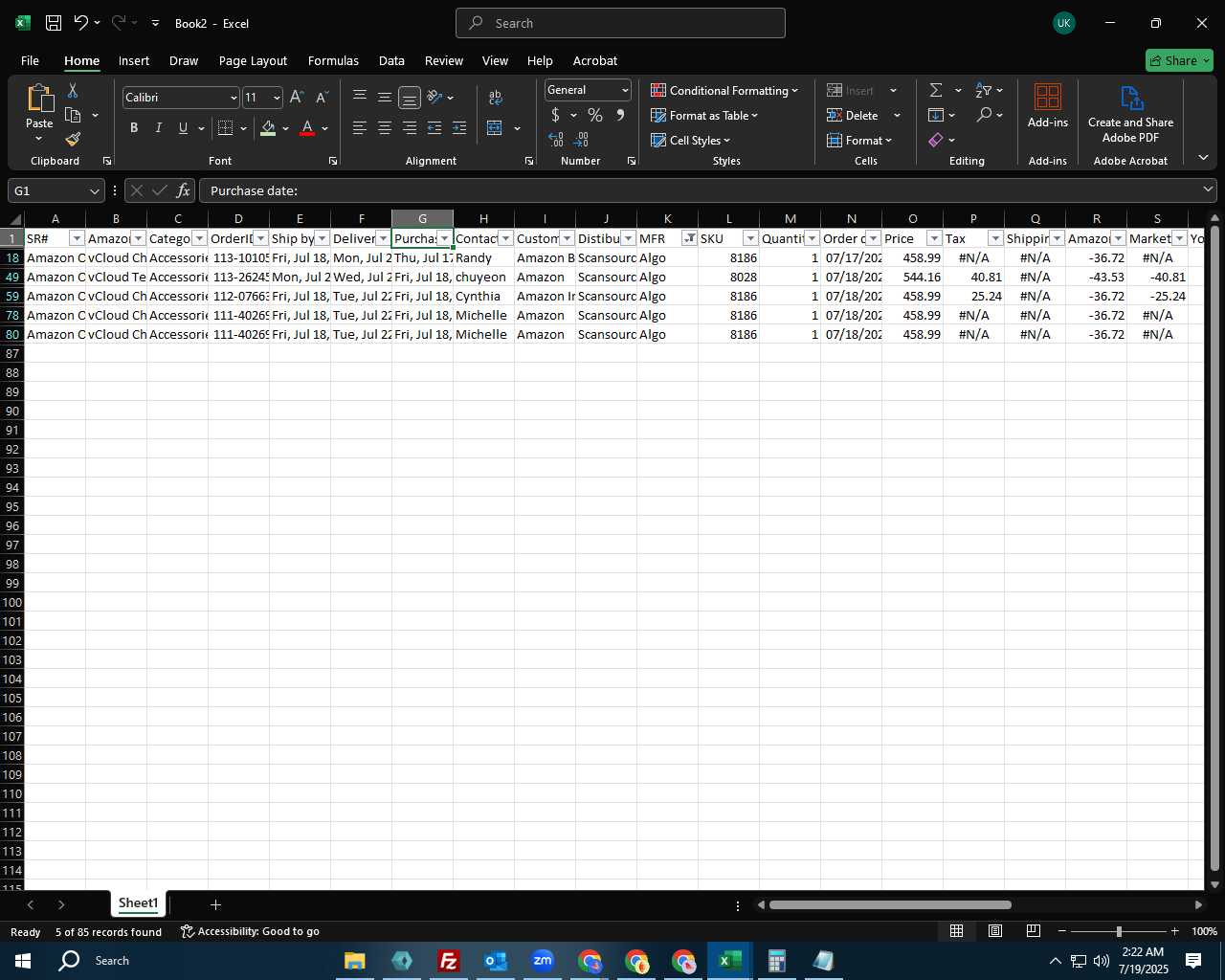1225x980 pixels.
Task: Adjust the zoom slider handle
Action: 1119,931
